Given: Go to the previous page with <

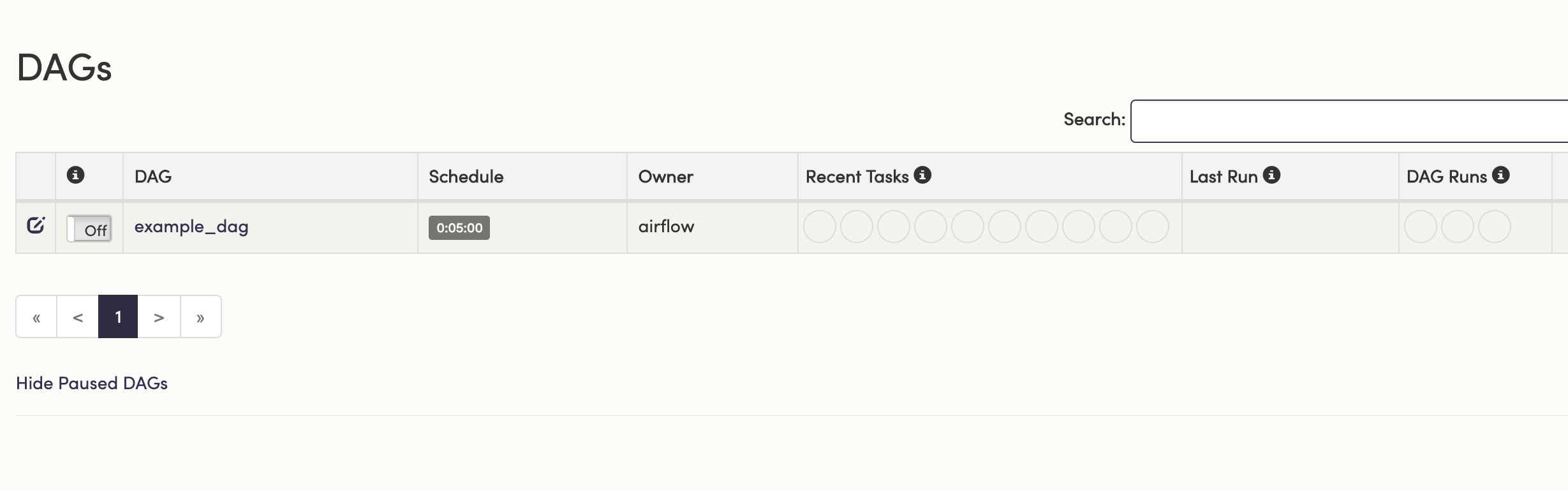Looking at the screenshot, I should (x=78, y=316).
